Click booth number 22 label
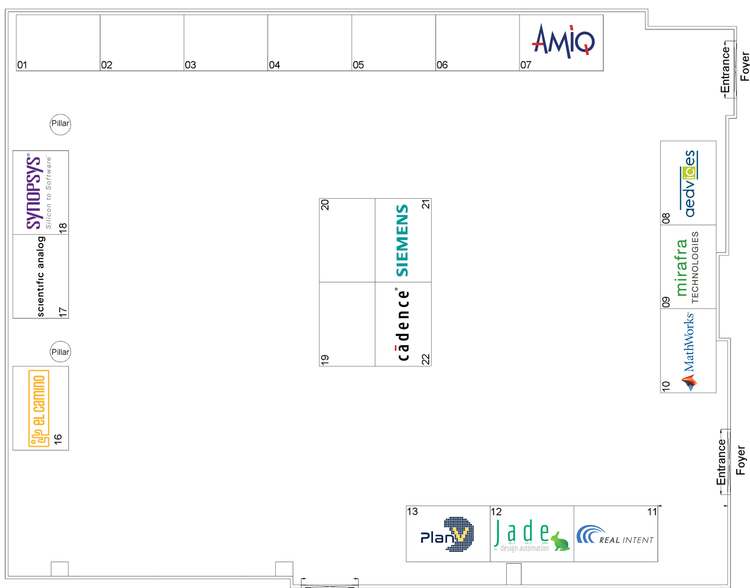The height and width of the screenshot is (588, 750). 426,359
